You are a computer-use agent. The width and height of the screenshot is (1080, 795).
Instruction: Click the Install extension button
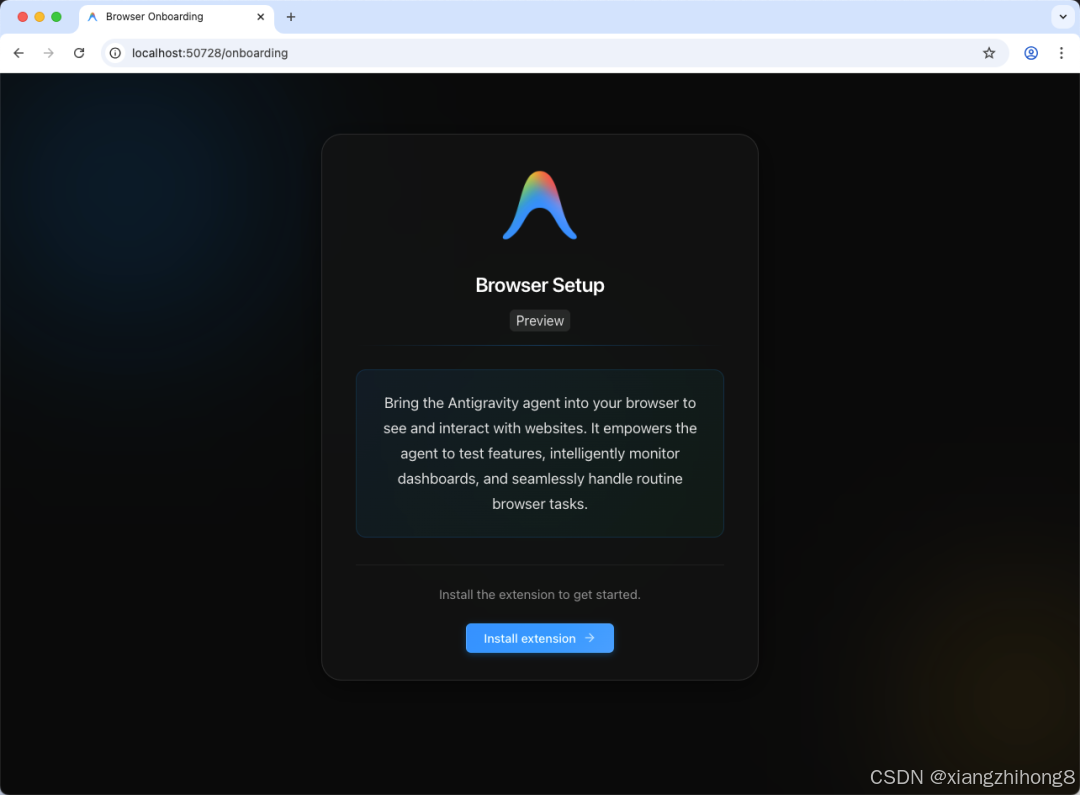tap(539, 638)
